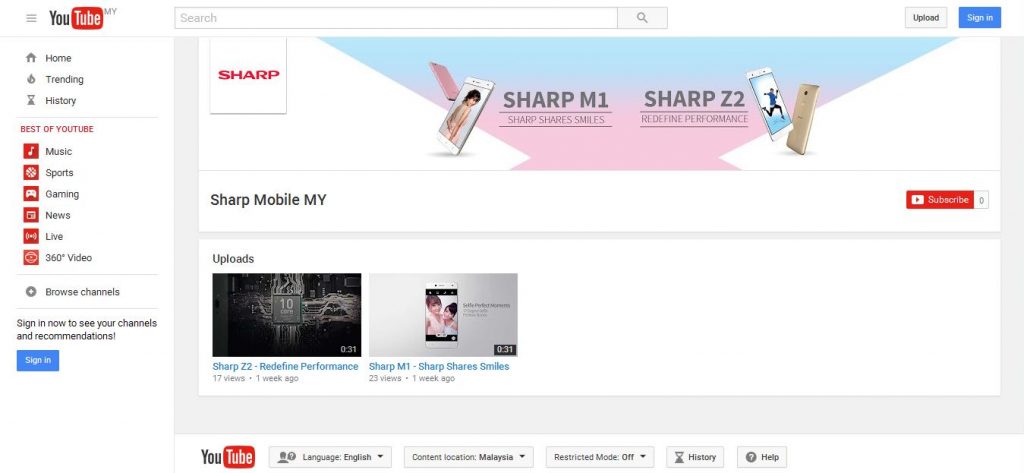This screenshot has width=1024, height=473.
Task: Focus the Search input field
Action: point(396,18)
